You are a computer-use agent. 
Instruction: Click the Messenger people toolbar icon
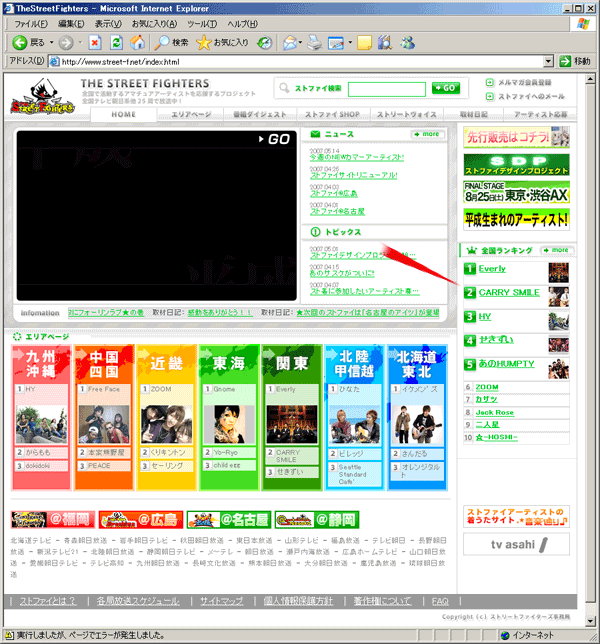coord(407,43)
